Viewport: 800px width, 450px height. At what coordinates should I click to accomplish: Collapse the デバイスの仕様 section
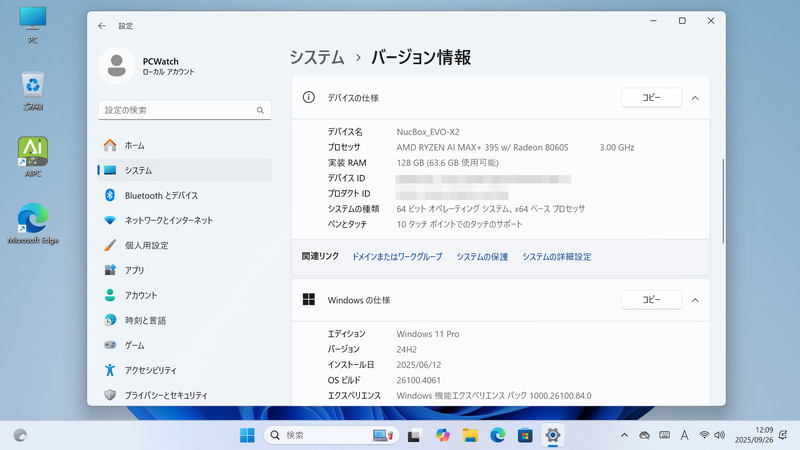695,98
